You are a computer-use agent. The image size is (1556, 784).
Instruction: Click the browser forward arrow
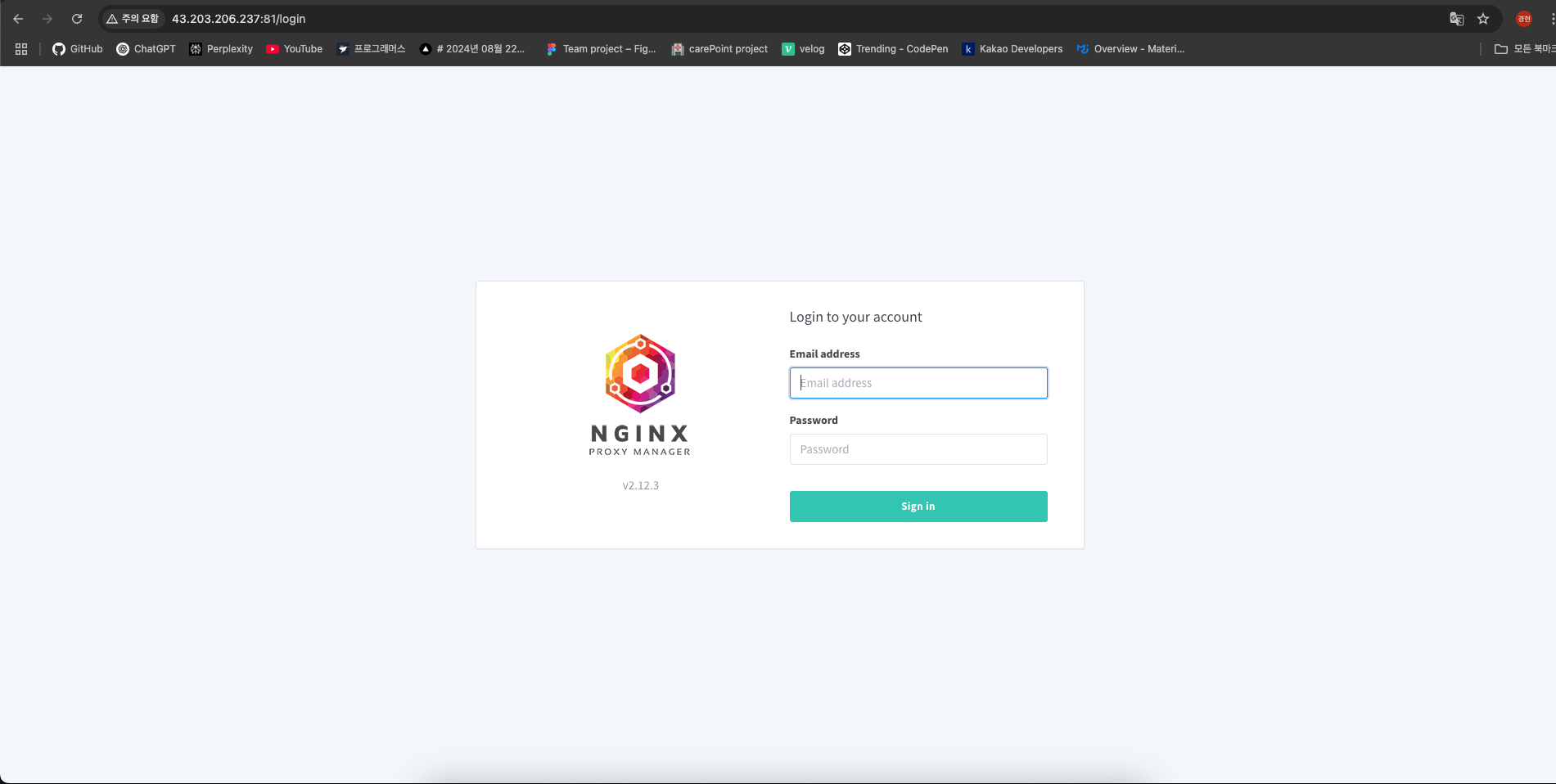pyautogui.click(x=47, y=19)
